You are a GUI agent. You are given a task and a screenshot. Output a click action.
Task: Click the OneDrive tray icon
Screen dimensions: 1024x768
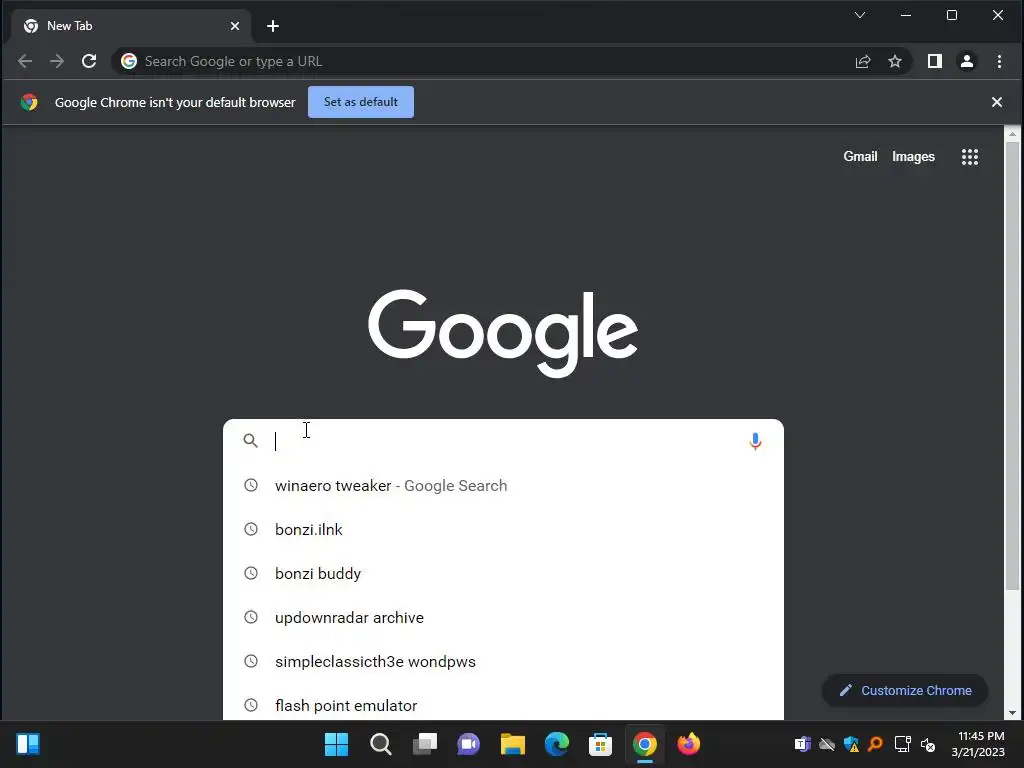pyautogui.click(x=827, y=744)
